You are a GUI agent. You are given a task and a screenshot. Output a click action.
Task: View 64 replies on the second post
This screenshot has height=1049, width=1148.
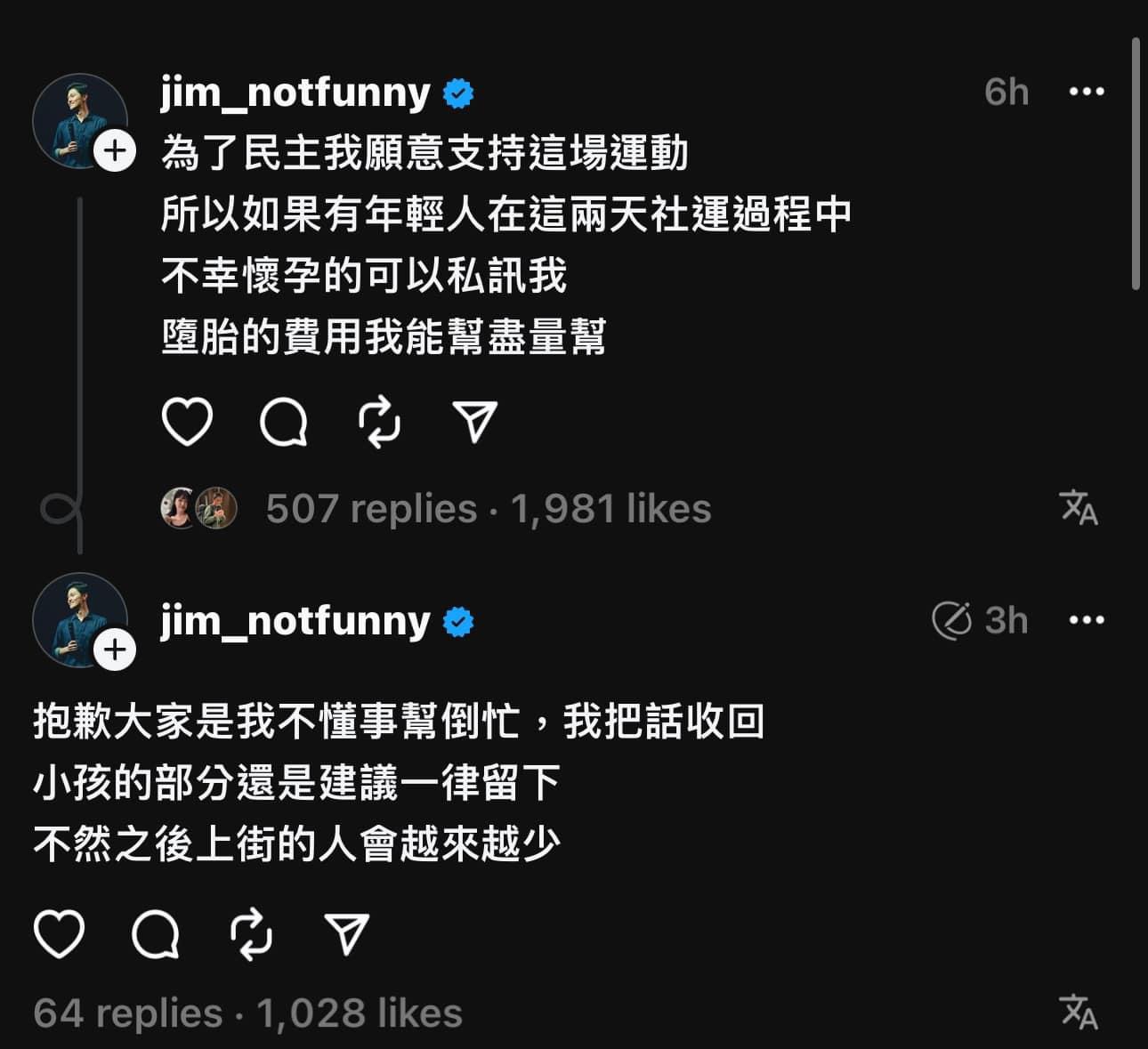pos(127,1013)
